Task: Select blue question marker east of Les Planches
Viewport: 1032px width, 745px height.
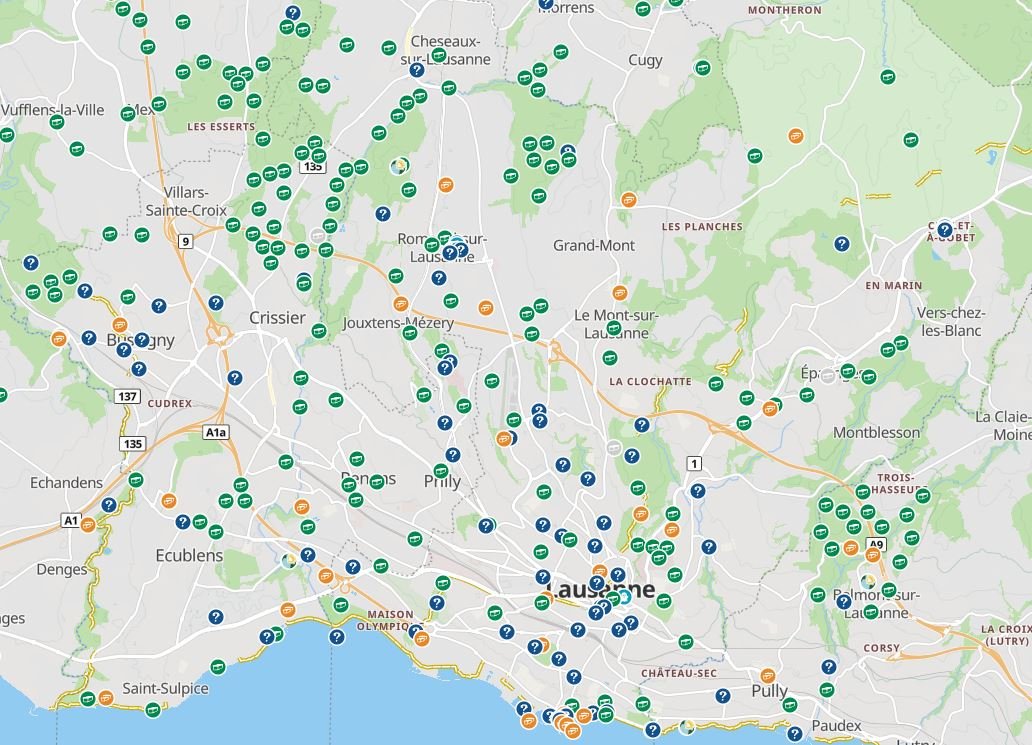Action: [x=841, y=244]
